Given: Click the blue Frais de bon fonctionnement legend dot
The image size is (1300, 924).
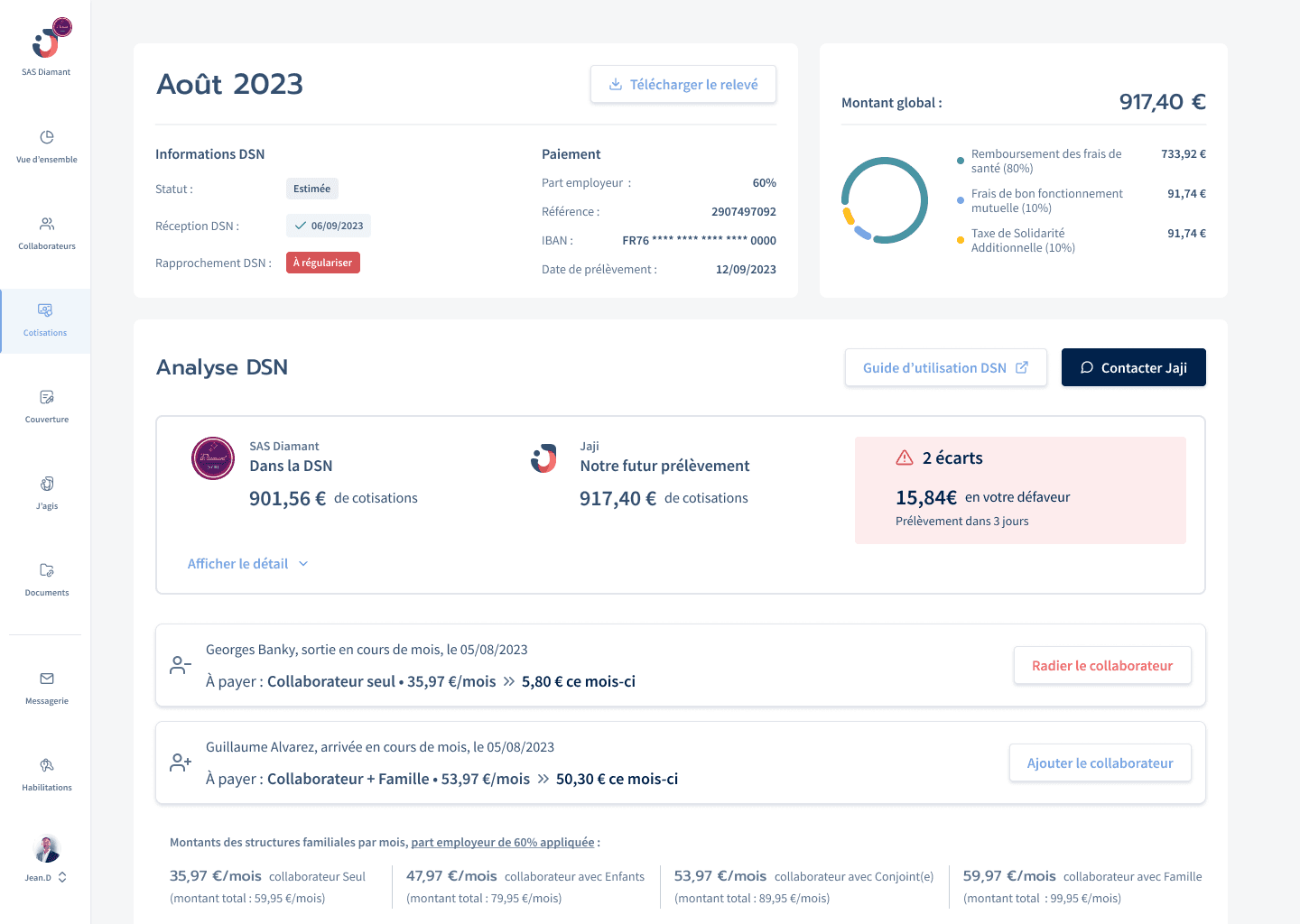Looking at the screenshot, I should 961,200.
